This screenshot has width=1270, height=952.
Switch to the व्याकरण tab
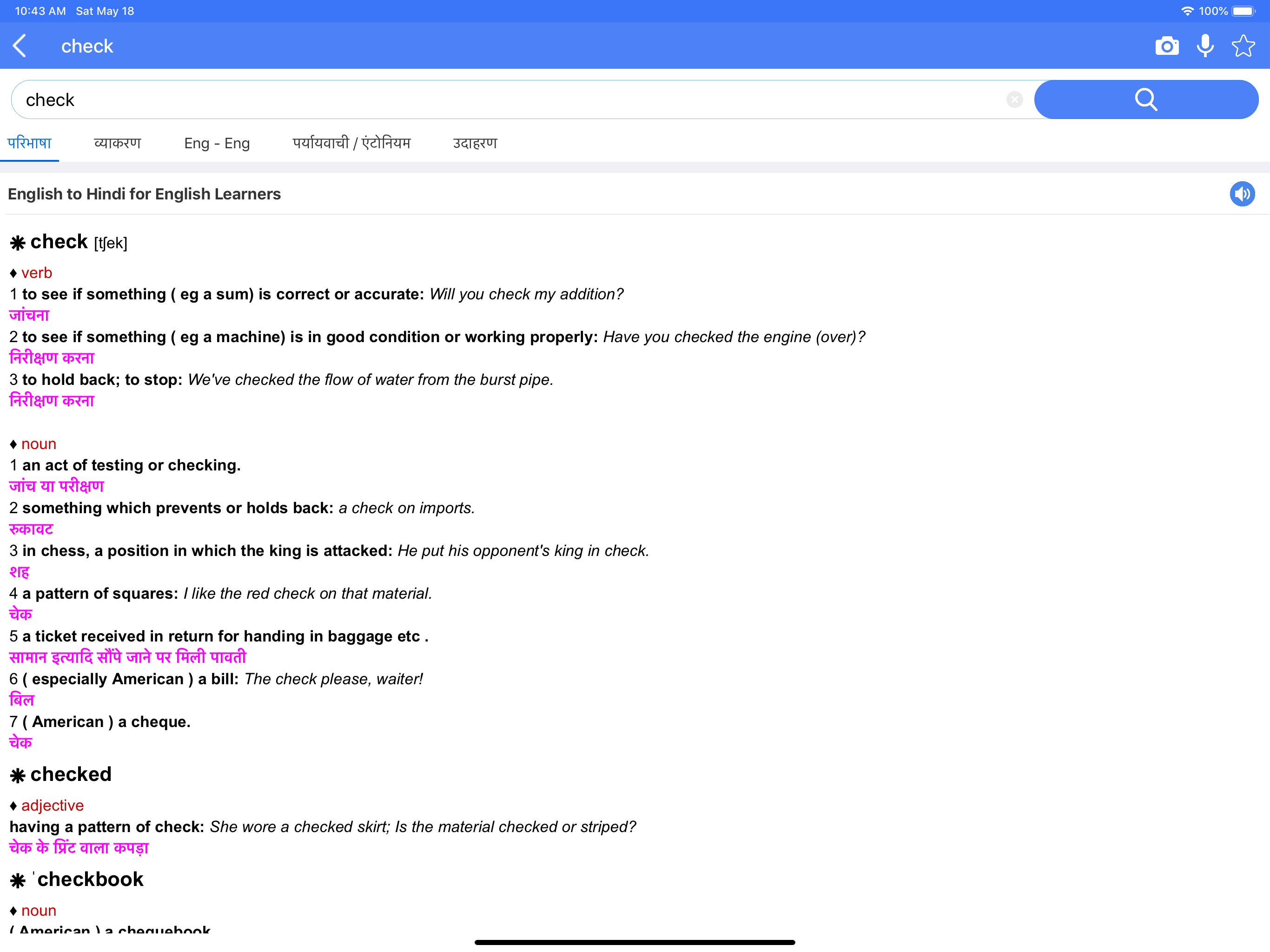coord(118,143)
